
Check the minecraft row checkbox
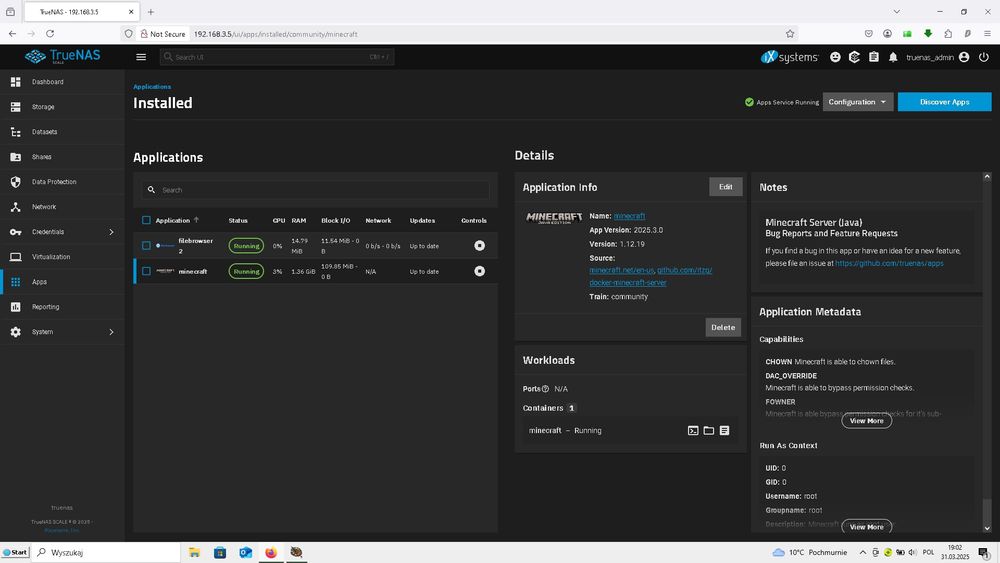(146, 271)
